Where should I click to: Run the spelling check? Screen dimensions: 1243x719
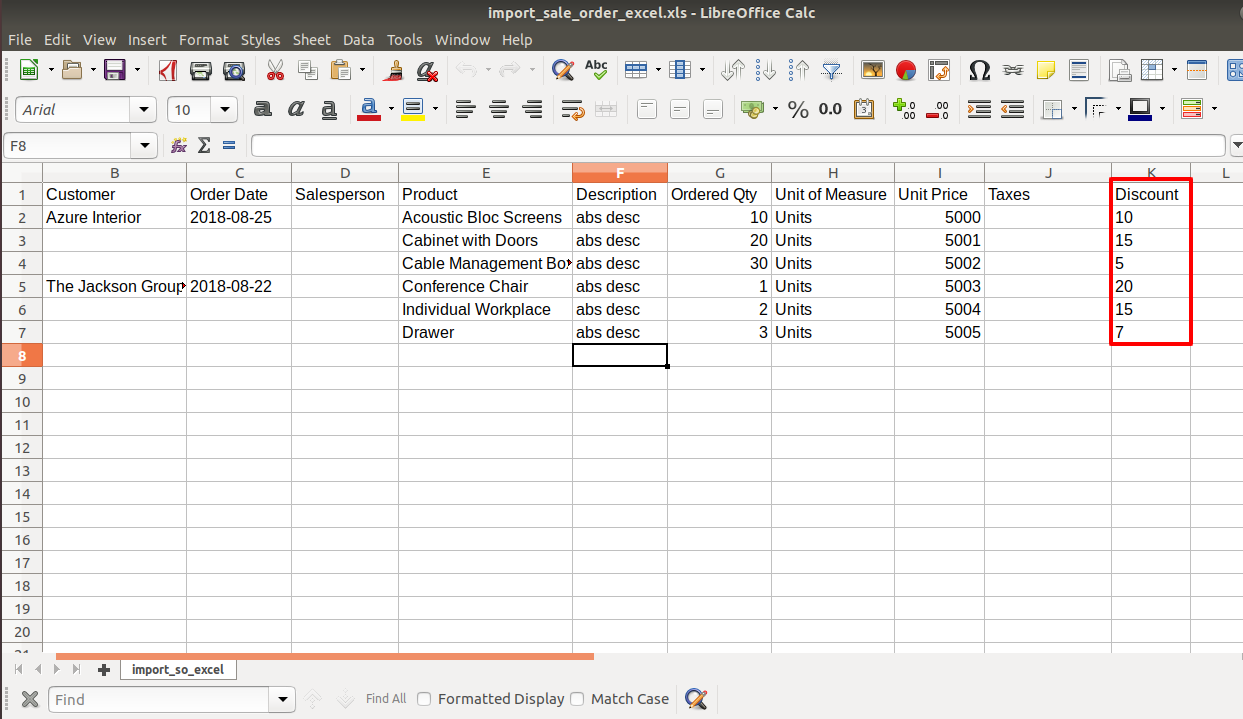tap(596, 70)
